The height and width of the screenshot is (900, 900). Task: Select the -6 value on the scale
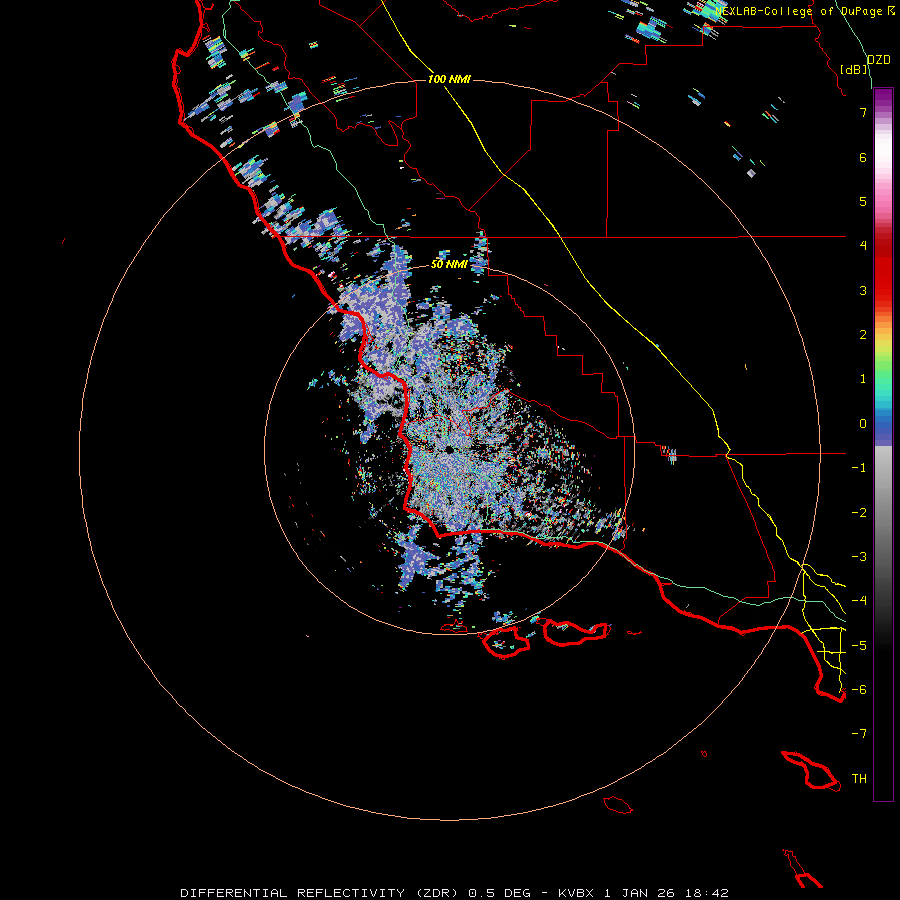pyautogui.click(x=859, y=690)
